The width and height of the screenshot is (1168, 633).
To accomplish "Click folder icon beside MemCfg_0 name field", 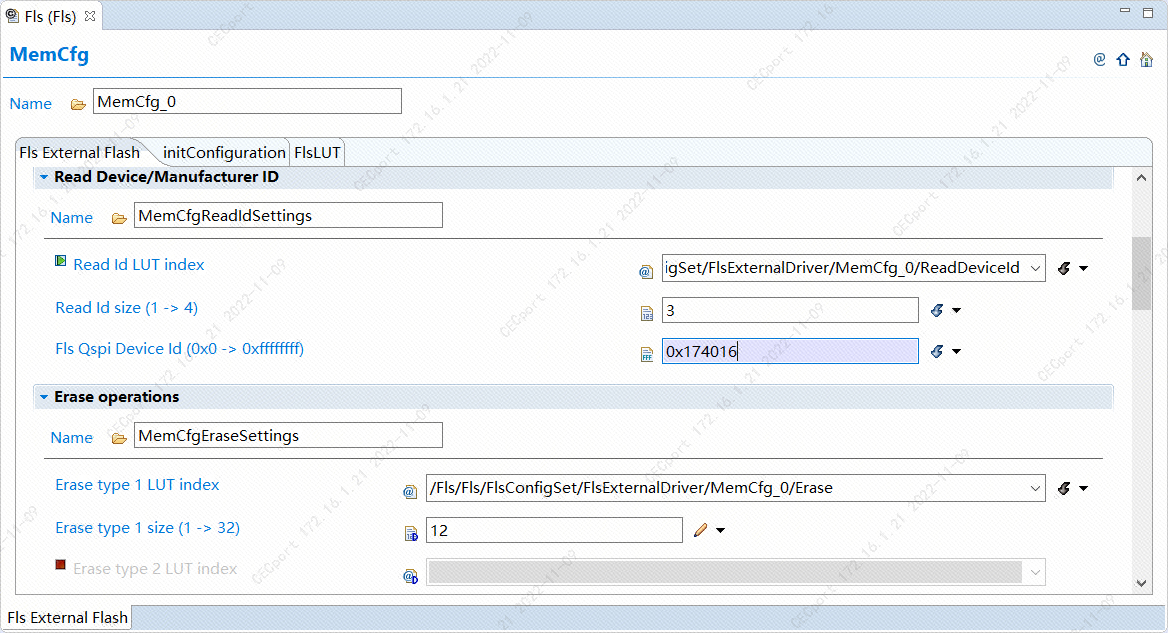I will click(78, 104).
